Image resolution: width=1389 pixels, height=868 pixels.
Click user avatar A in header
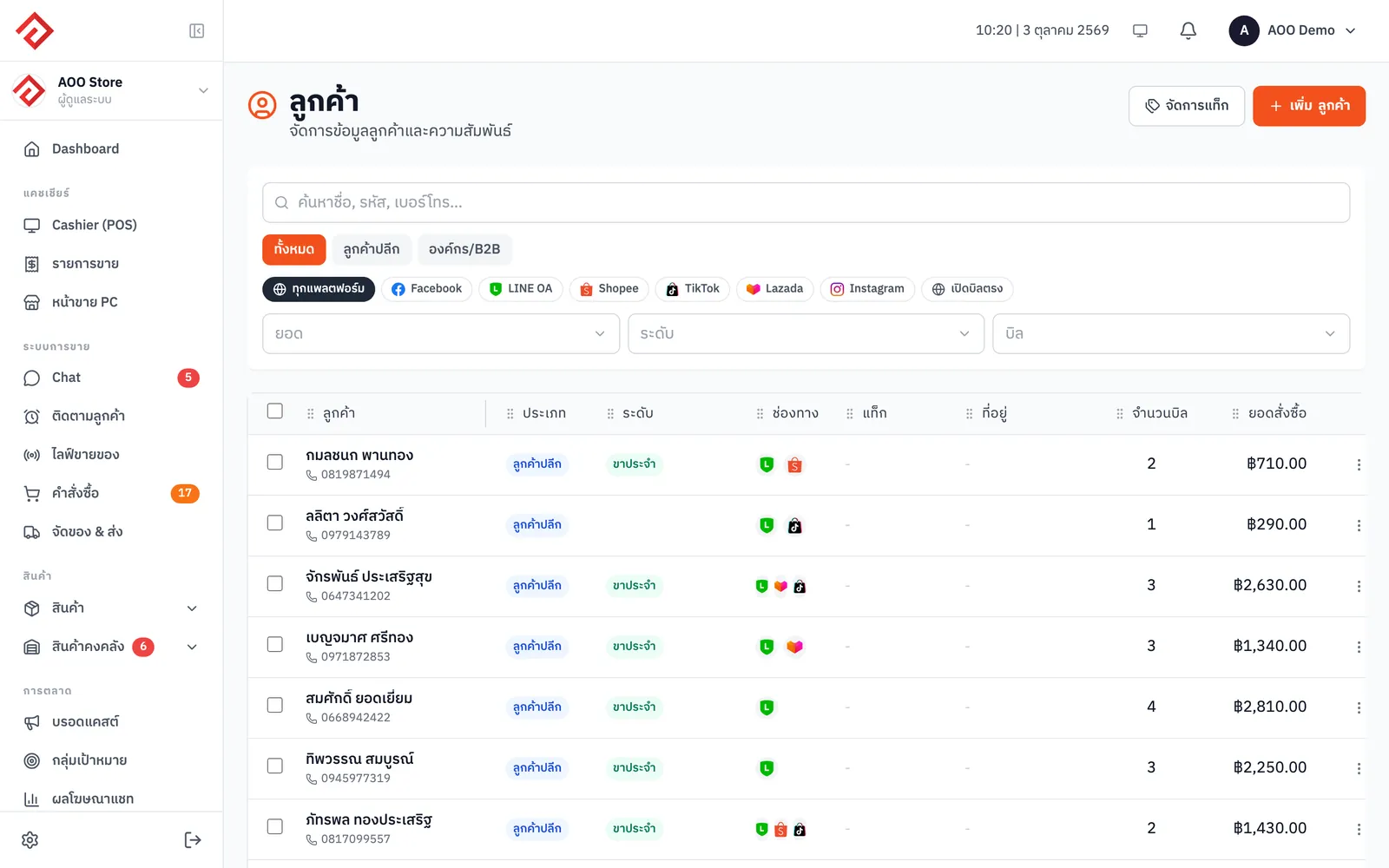click(x=1244, y=30)
